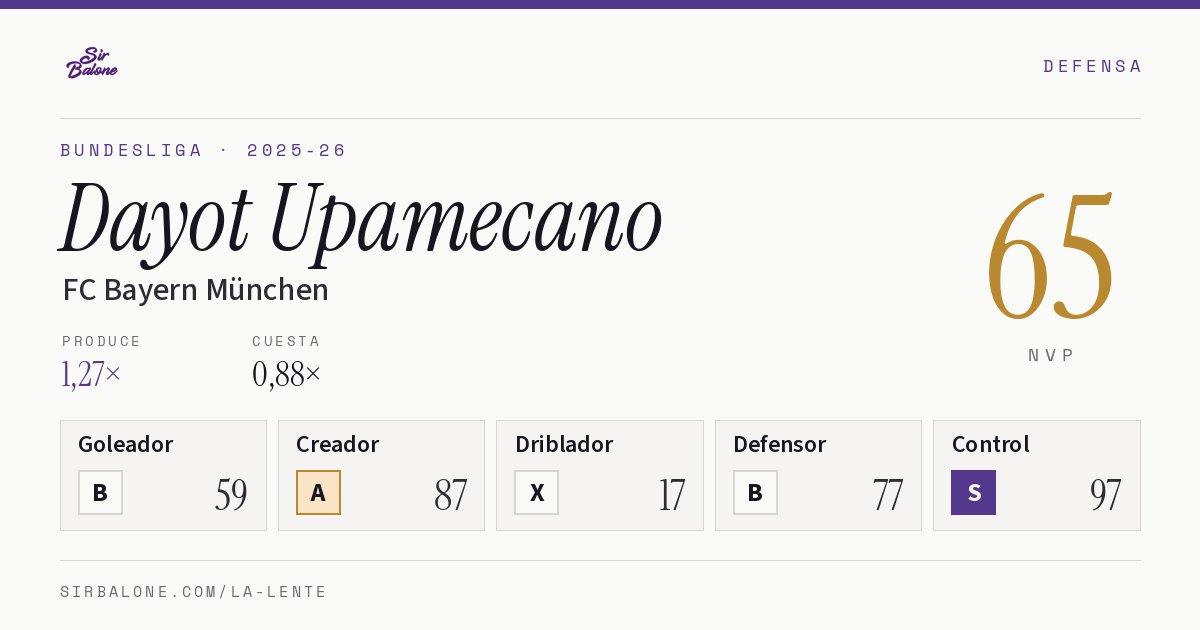
Task: Click the NVP label under the score
Action: [1051, 355]
